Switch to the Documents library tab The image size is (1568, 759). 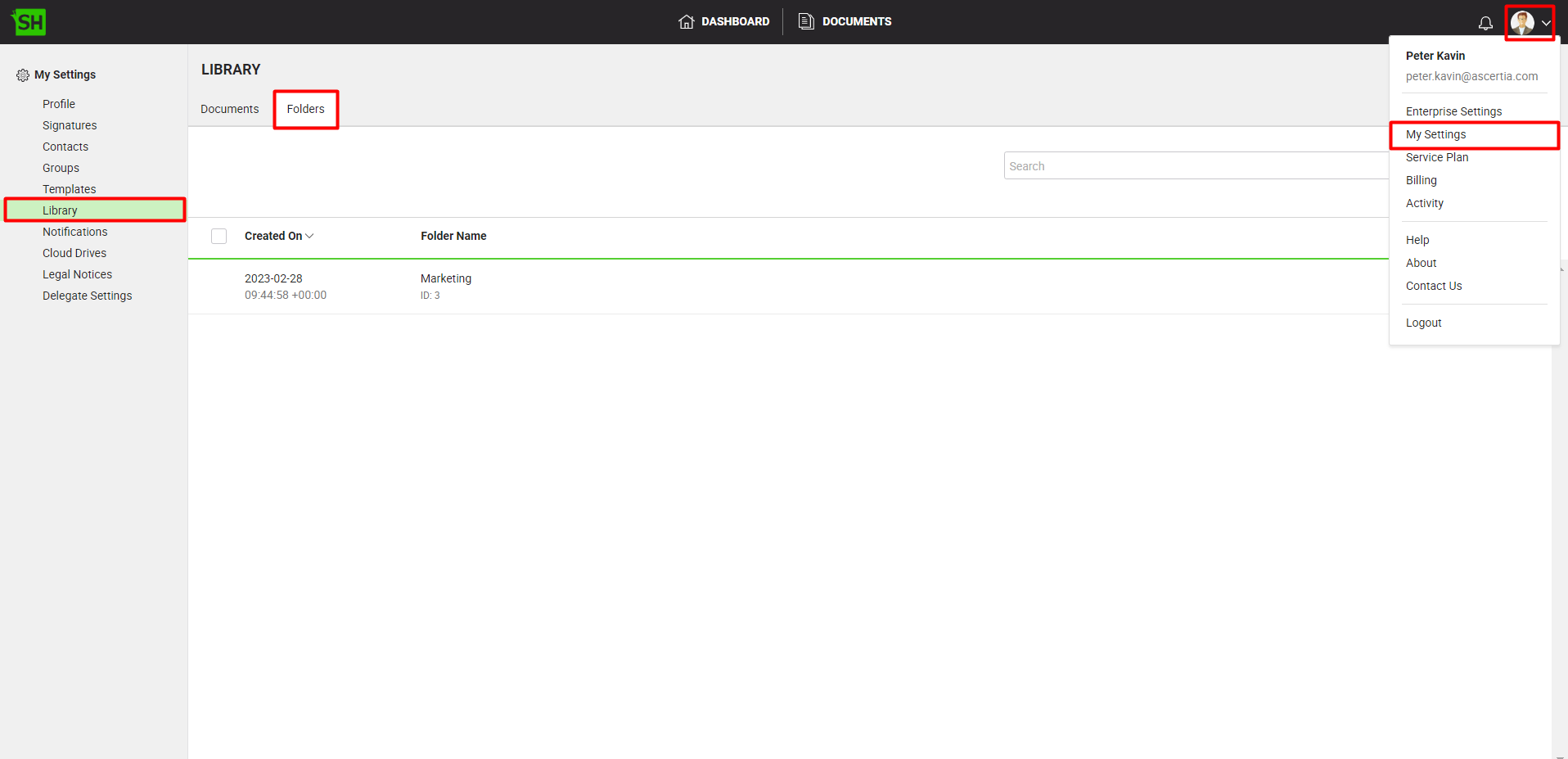[229, 109]
